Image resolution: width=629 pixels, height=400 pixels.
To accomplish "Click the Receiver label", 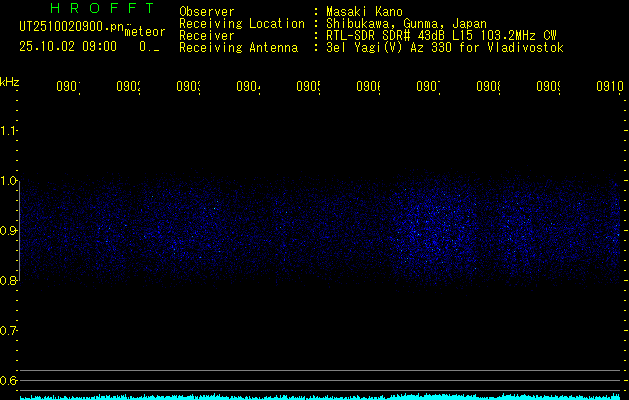I will (207, 36).
